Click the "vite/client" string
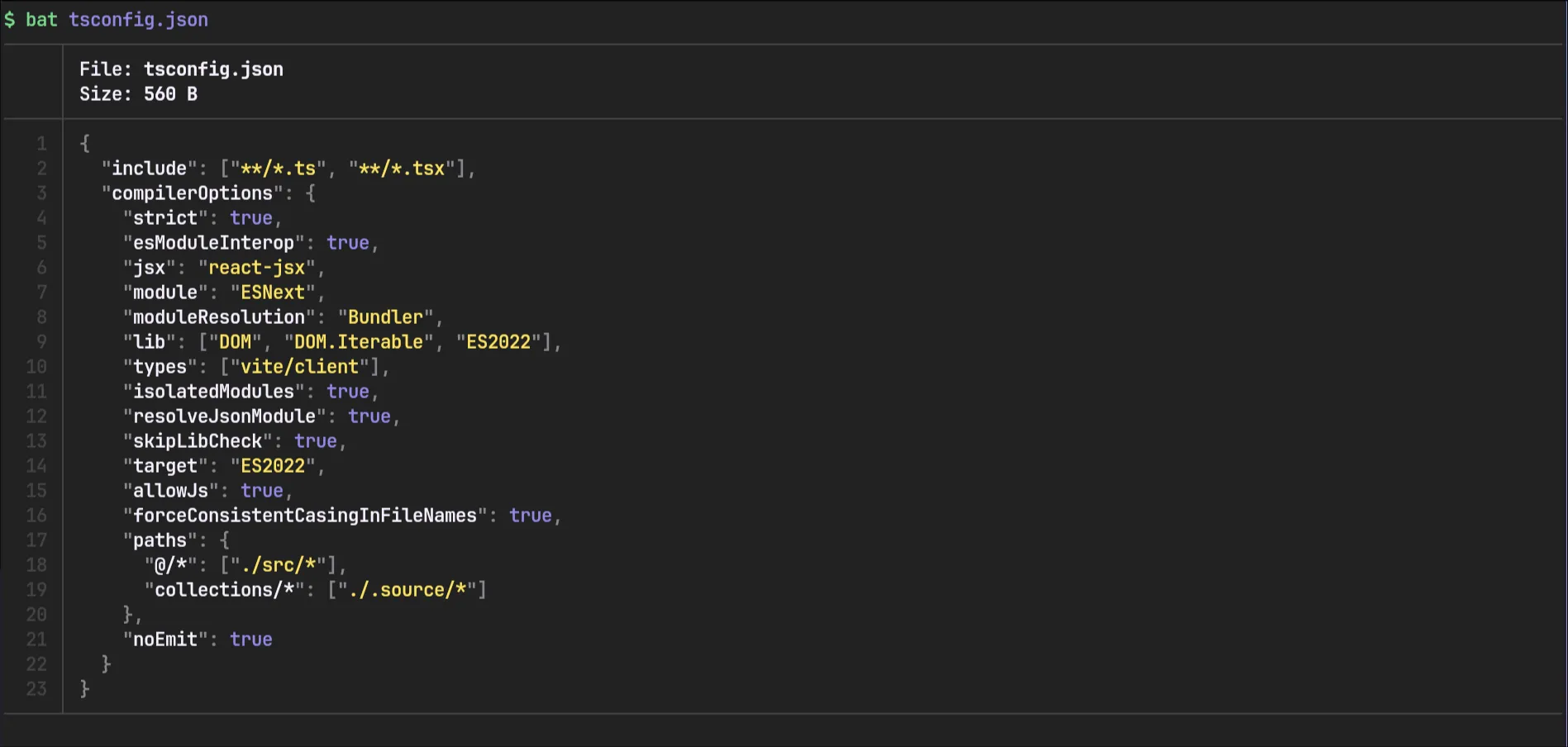Screen dimensions: 1568x747 coord(299,367)
